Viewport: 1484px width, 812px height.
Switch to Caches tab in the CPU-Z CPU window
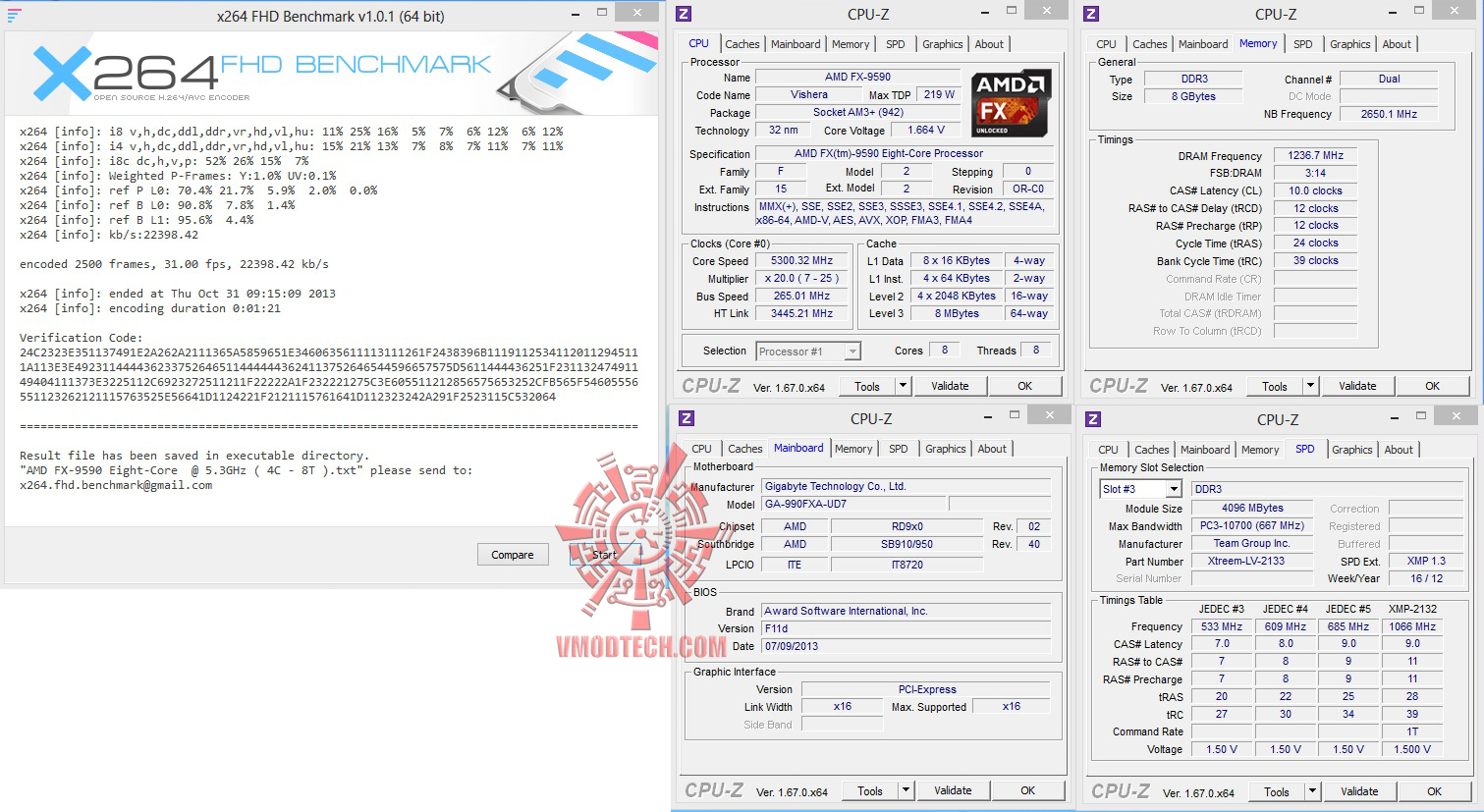tap(742, 44)
